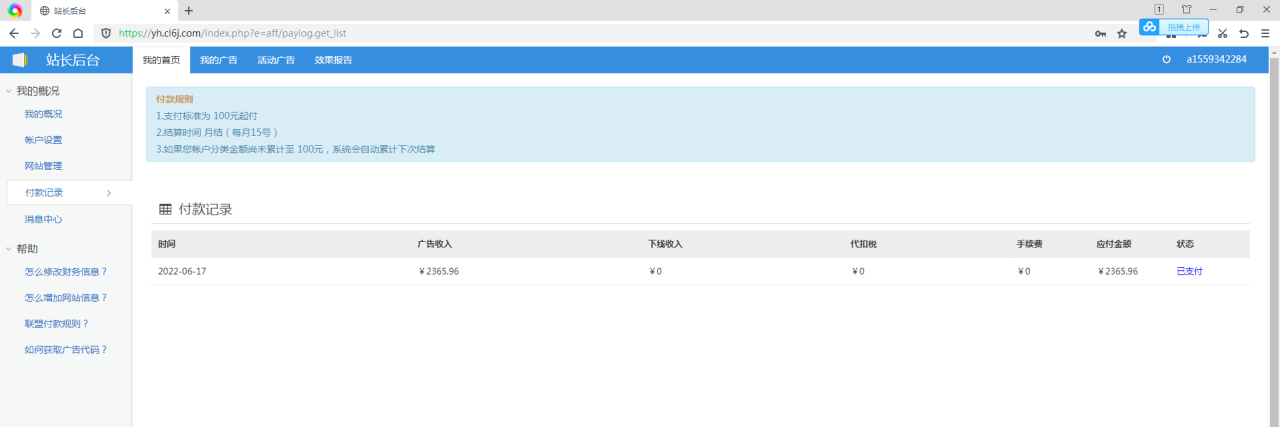
Task: Open the browser hamburger menu
Action: click(x=1265, y=33)
